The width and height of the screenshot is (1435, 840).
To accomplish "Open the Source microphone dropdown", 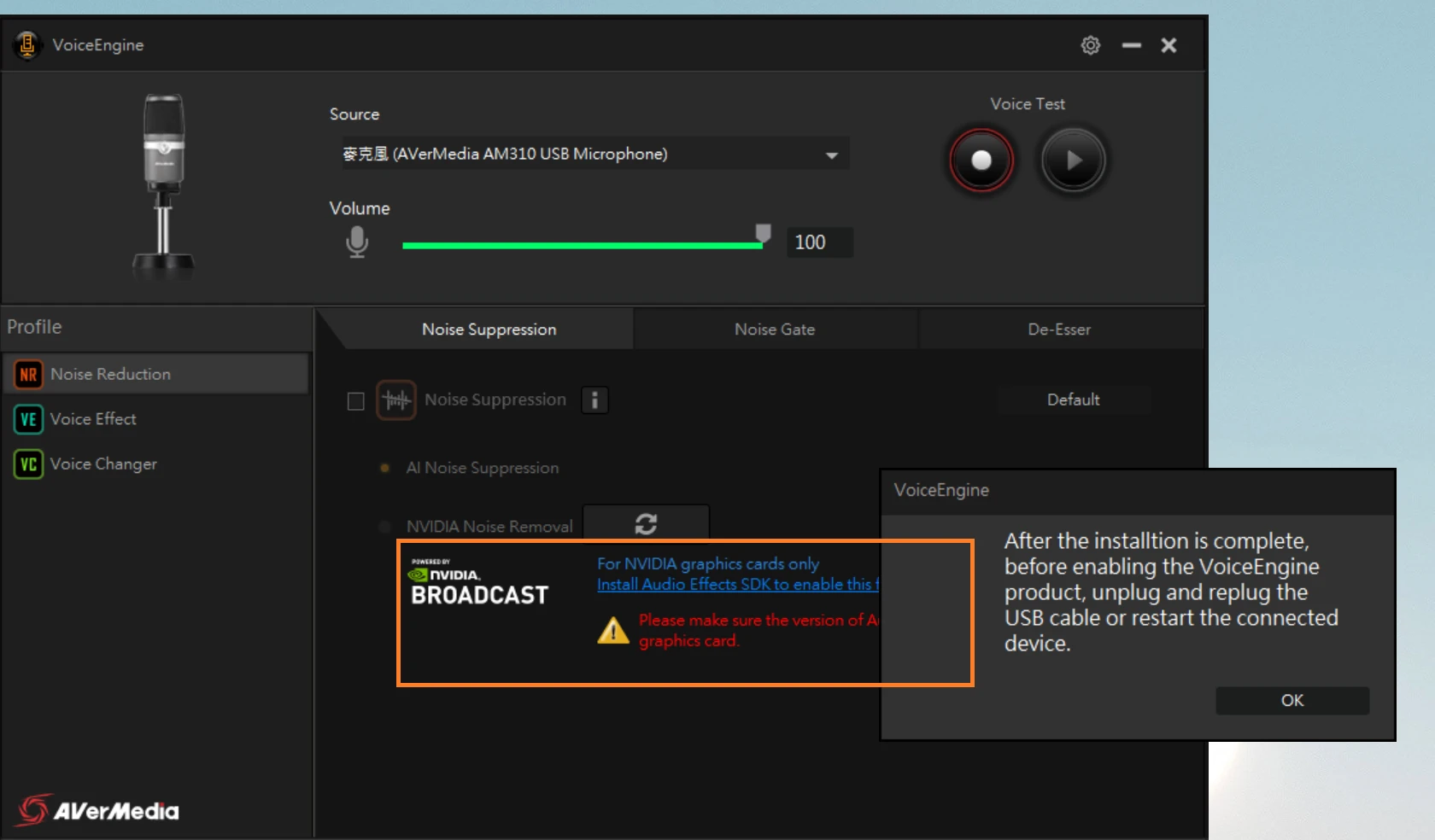I will pos(594,154).
